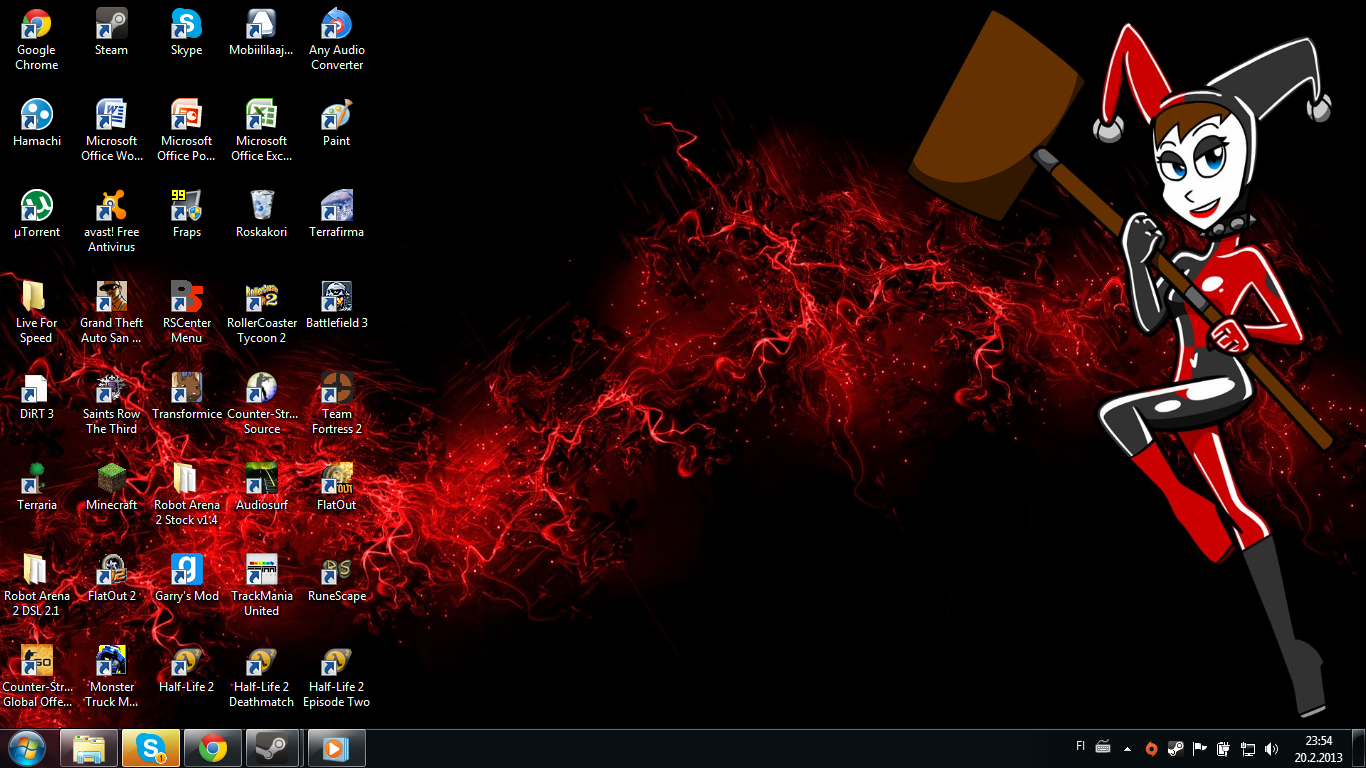Select the Monster Truck Madness shortcut

click(x=111, y=677)
